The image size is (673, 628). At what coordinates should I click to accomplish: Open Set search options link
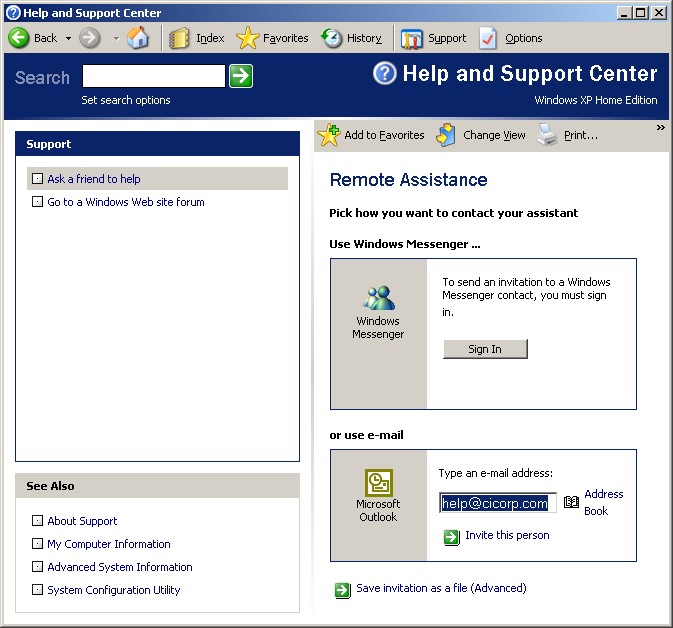coord(126,100)
